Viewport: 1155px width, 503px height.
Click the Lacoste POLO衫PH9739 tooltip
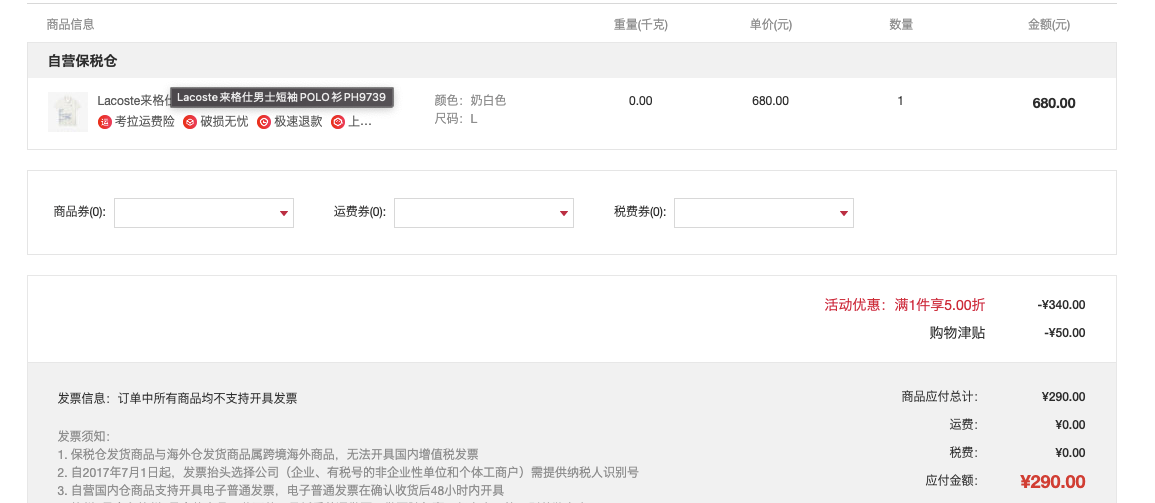(281, 97)
